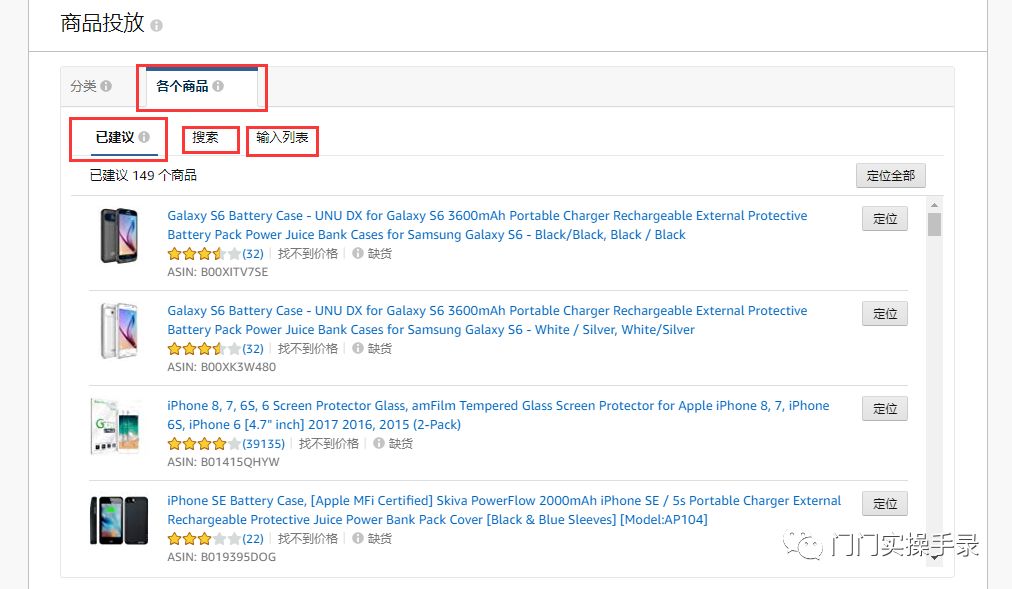Click 缺货 info icon for ASIN B01415QHYW

click(379, 444)
